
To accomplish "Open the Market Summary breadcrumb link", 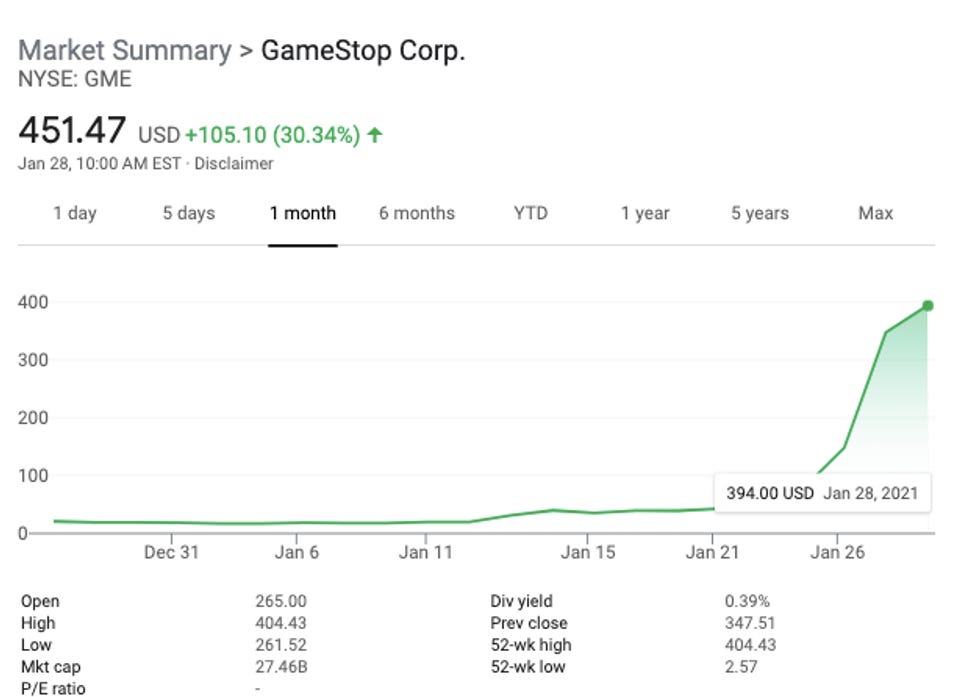I will [x=124, y=51].
